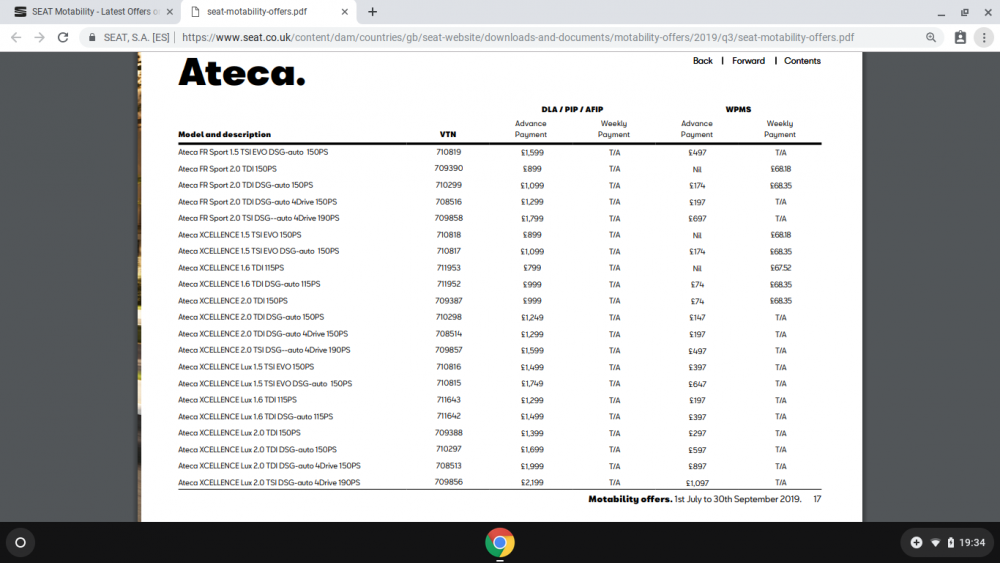
Task: Open Chrome three-dot menu
Action: click(984, 38)
